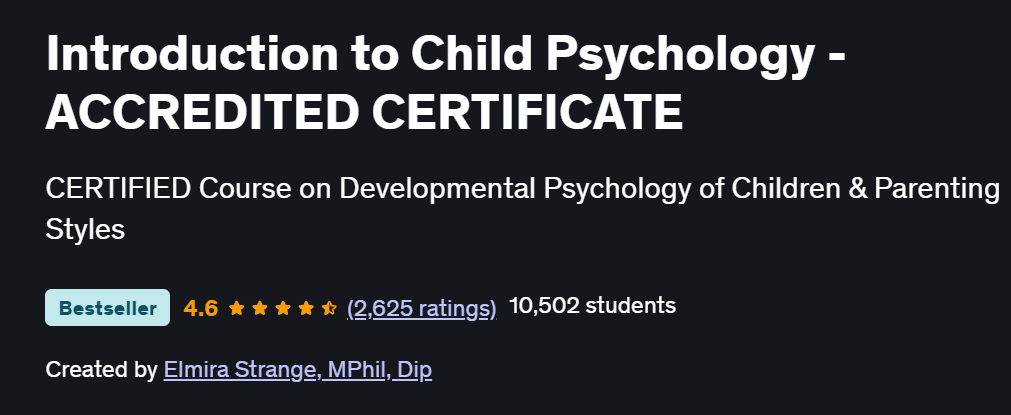
Task: Click 'Dip' at the end of the instructor link
Action: point(414,370)
